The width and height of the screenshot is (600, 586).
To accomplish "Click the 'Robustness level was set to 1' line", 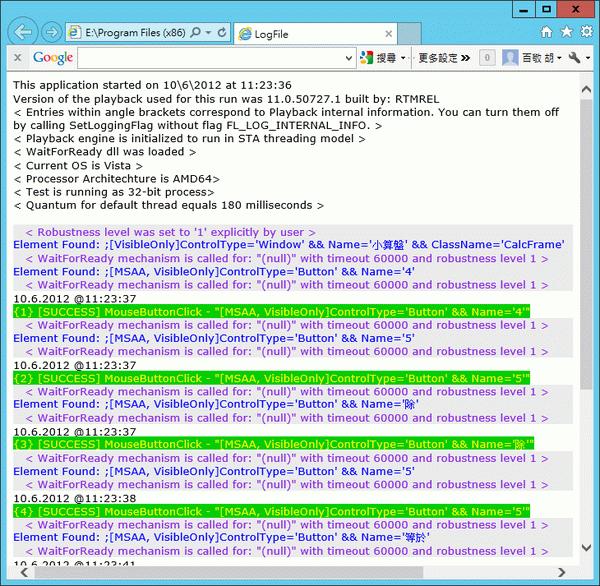I will coord(171,232).
